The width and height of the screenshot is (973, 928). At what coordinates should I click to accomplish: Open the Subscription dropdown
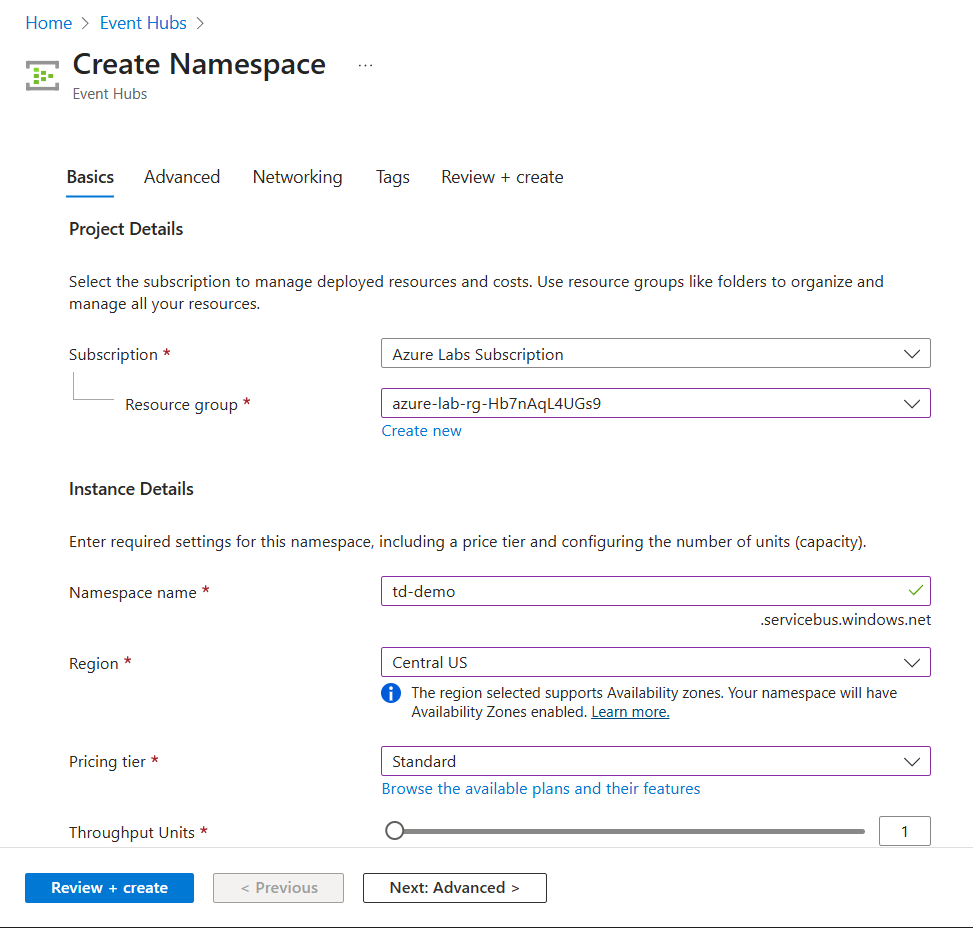click(x=655, y=354)
